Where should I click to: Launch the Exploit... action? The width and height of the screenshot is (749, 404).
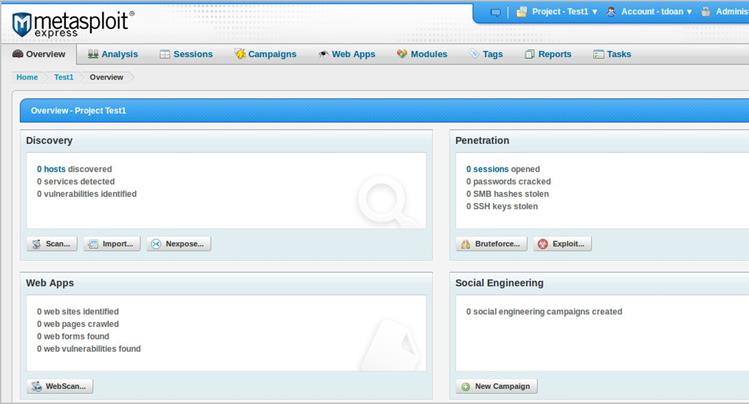point(562,244)
